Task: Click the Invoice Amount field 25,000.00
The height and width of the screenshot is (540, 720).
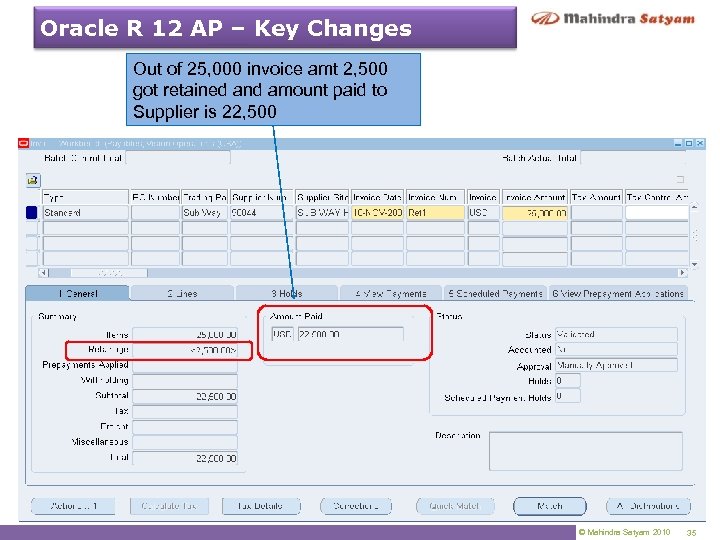Action: tap(535, 213)
